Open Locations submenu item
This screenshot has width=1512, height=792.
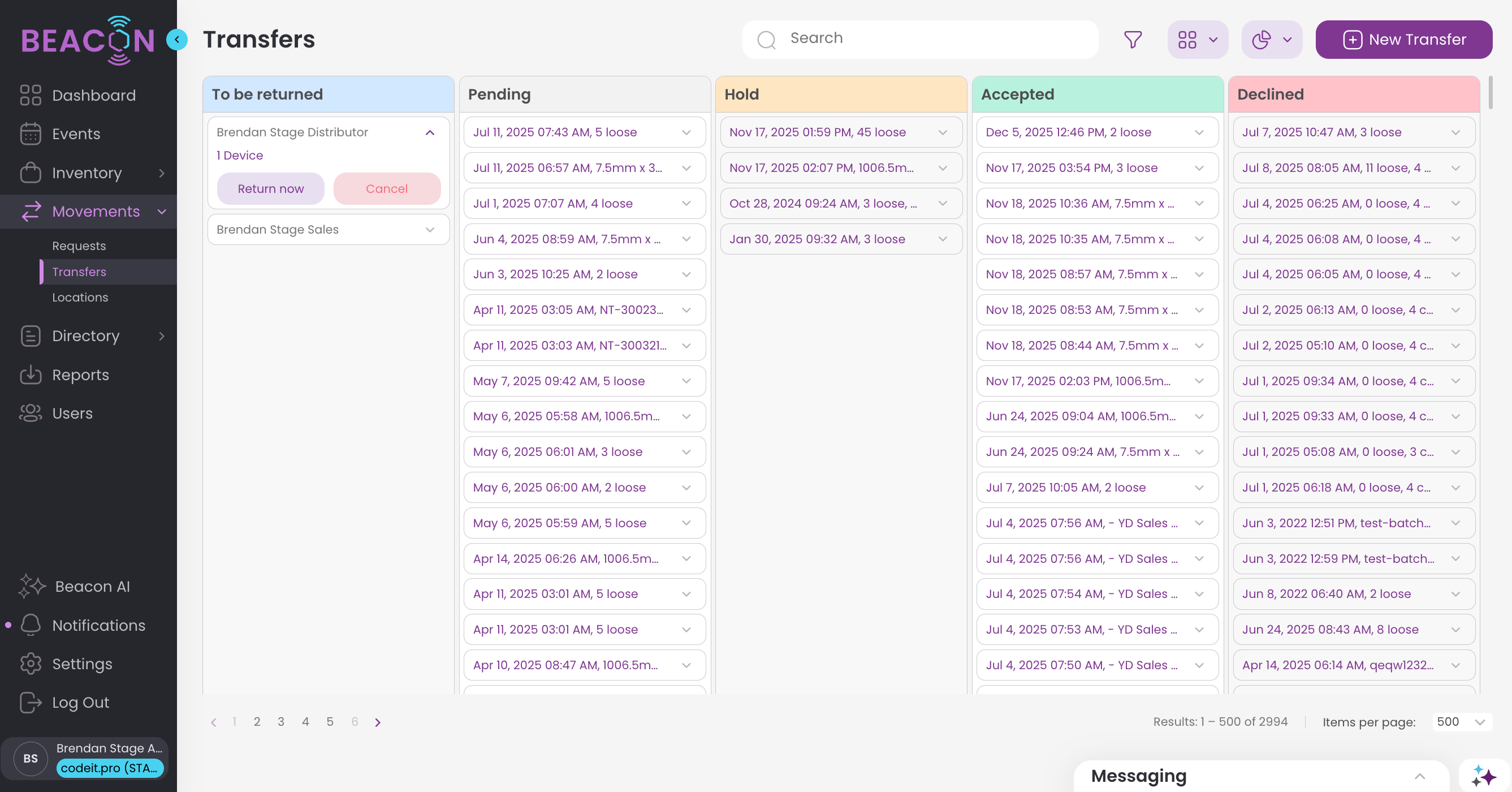click(x=80, y=297)
